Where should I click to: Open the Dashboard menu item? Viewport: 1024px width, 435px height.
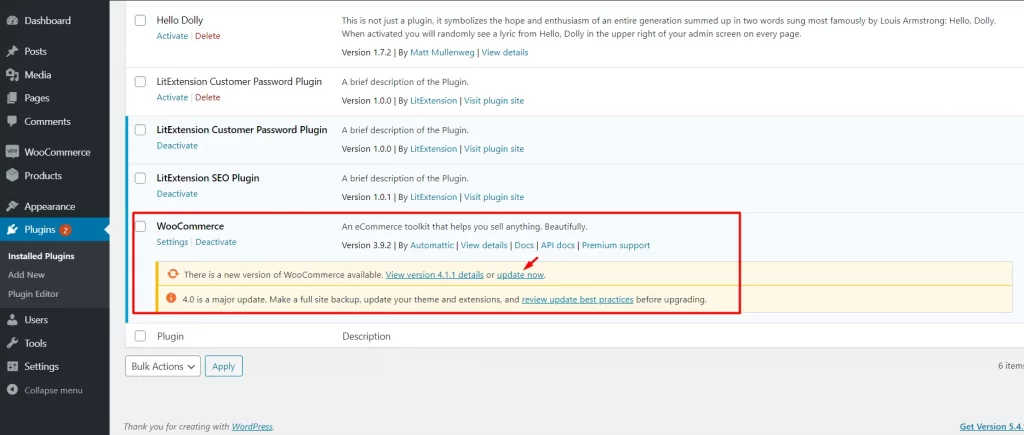pos(48,20)
